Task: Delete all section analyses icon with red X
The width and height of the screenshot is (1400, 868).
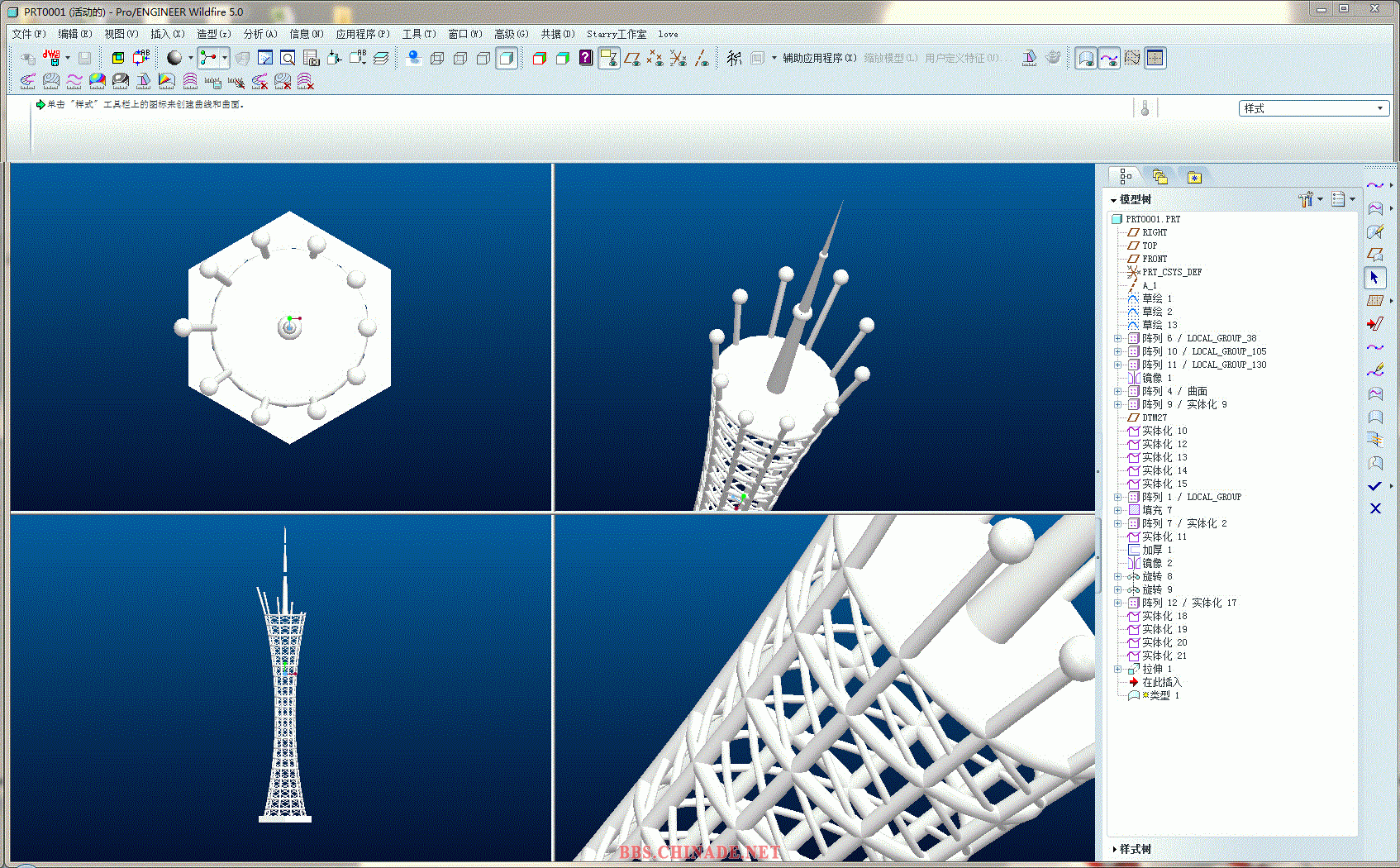Action: pyautogui.click(x=306, y=81)
